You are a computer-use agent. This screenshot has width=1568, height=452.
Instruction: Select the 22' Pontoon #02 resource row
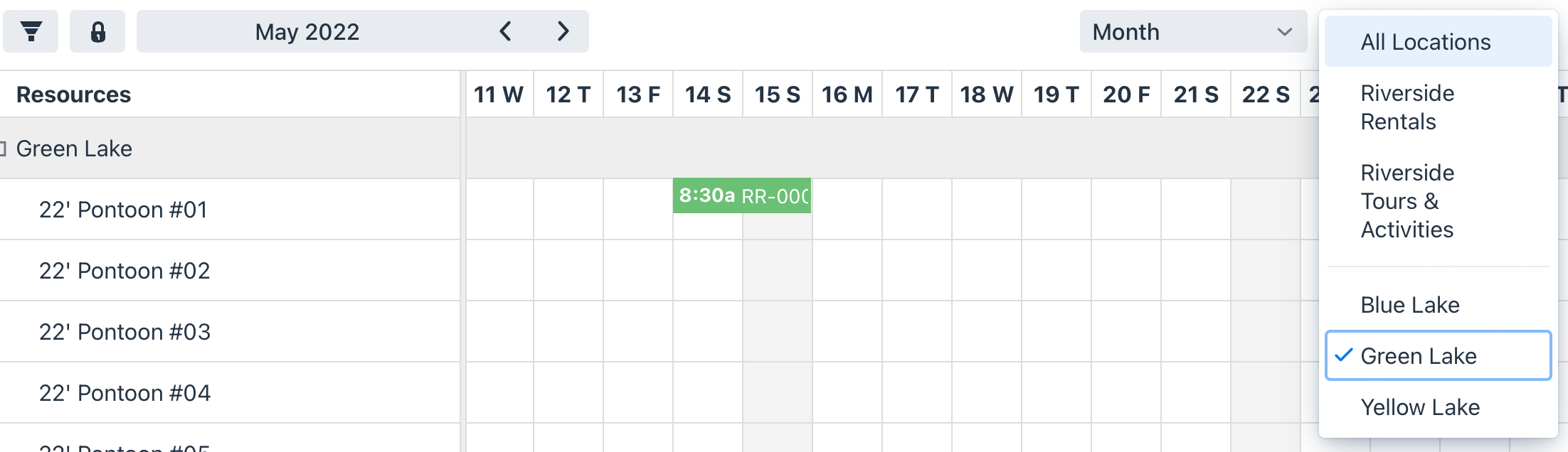coord(230,271)
